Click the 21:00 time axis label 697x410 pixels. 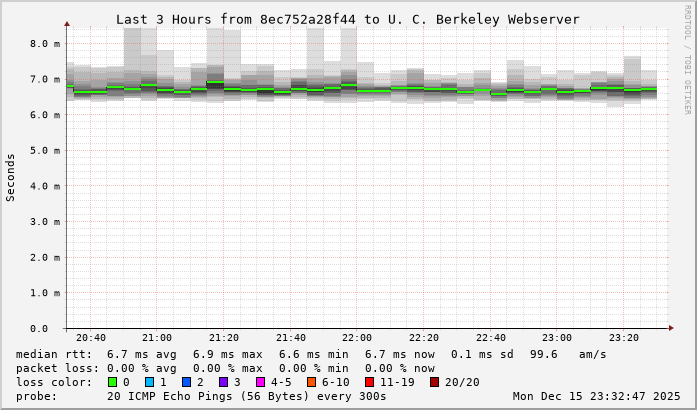point(157,338)
